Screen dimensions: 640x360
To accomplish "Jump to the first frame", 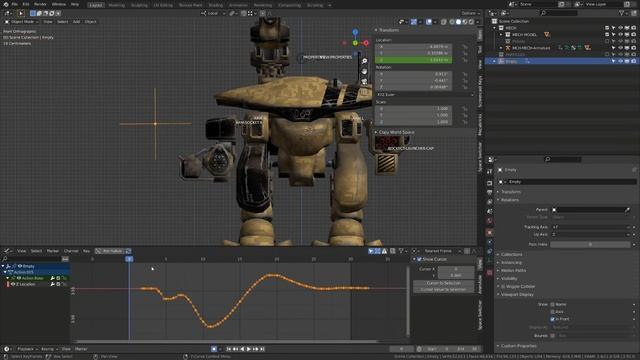I will pos(229,349).
